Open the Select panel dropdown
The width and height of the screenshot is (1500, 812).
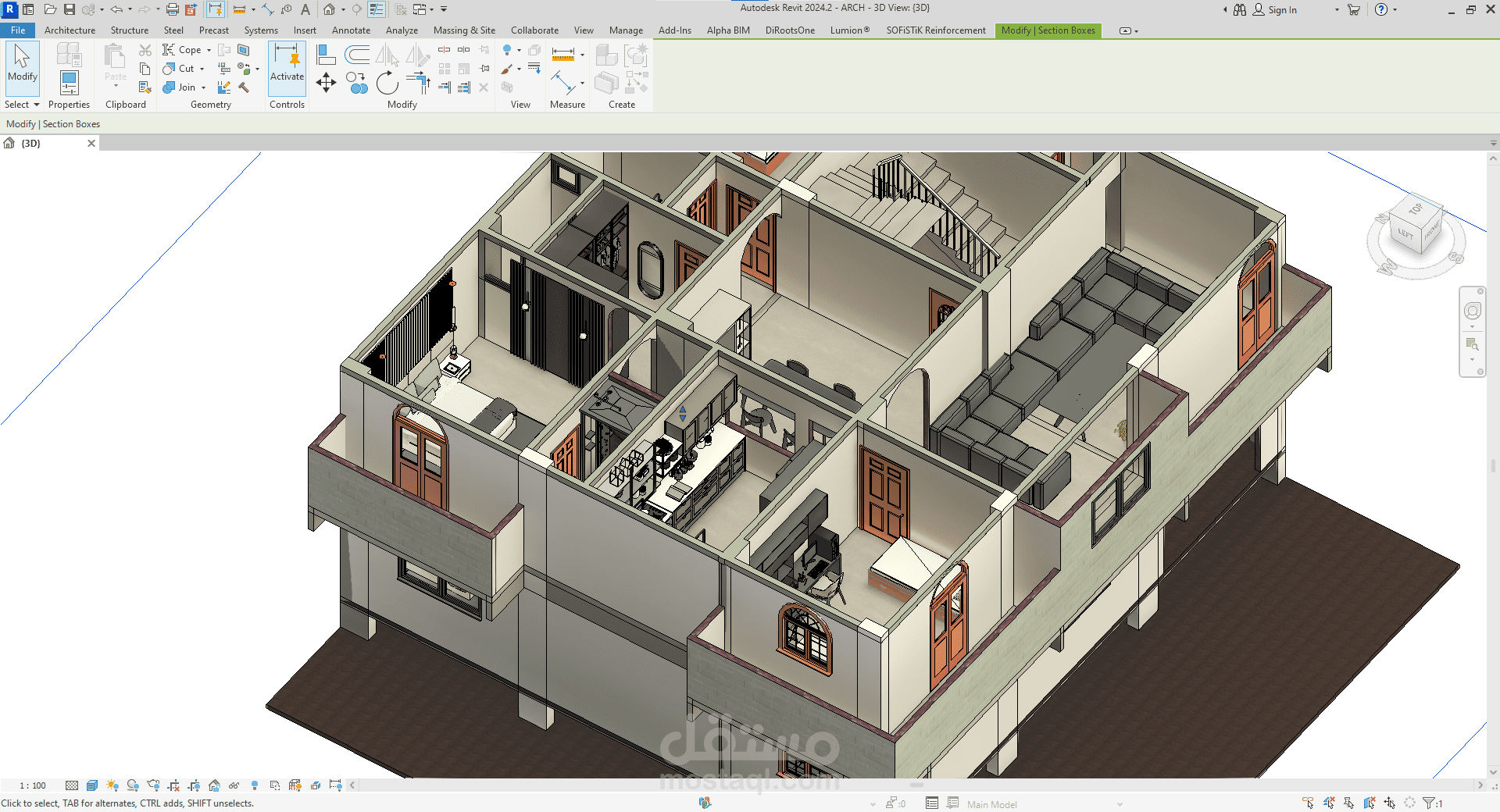[22, 105]
